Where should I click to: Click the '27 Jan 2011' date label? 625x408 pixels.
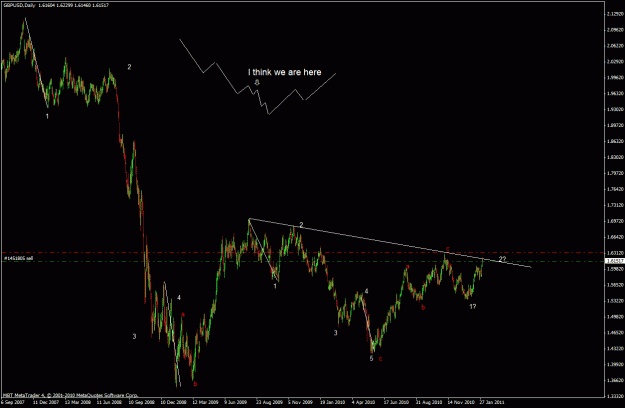492,402
